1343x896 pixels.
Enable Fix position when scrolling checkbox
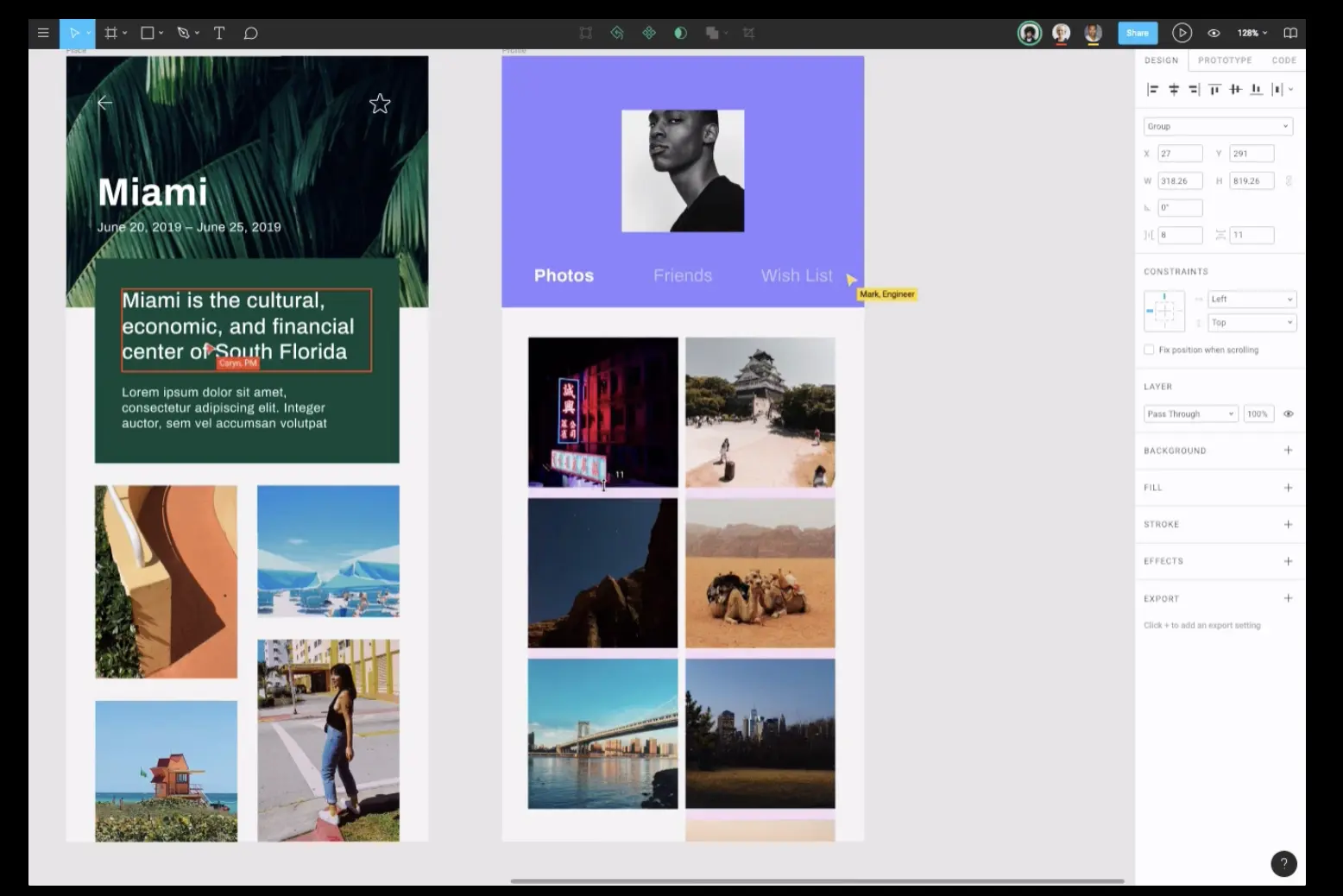pyautogui.click(x=1149, y=350)
